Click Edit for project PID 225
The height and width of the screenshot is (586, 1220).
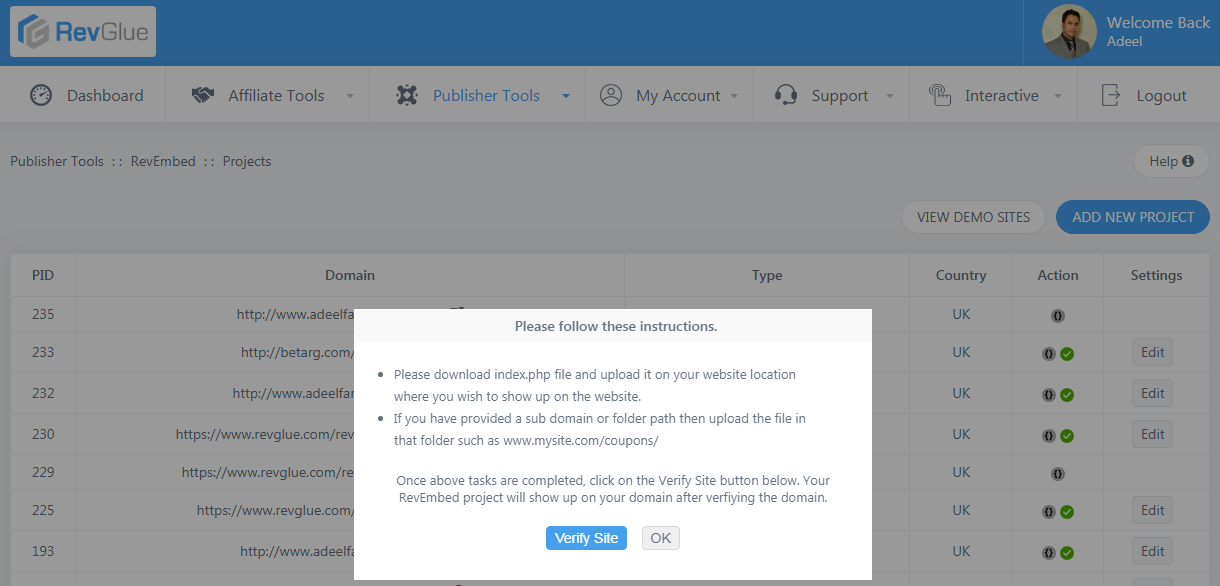pos(1153,510)
